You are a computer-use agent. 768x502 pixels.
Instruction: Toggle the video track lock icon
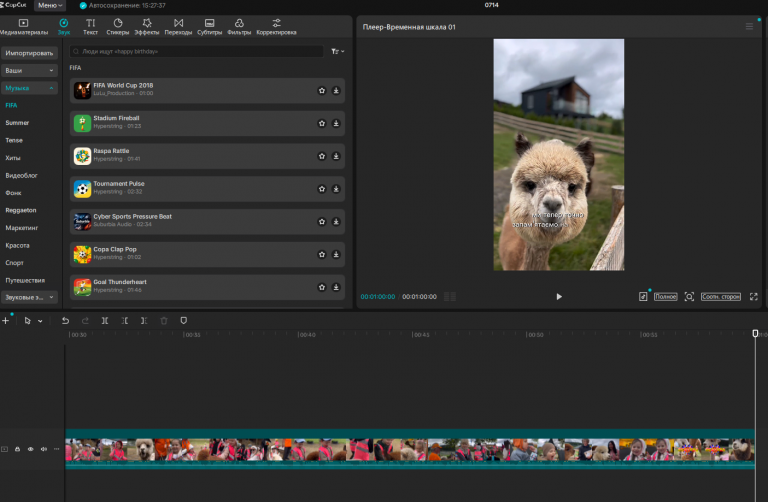18,449
